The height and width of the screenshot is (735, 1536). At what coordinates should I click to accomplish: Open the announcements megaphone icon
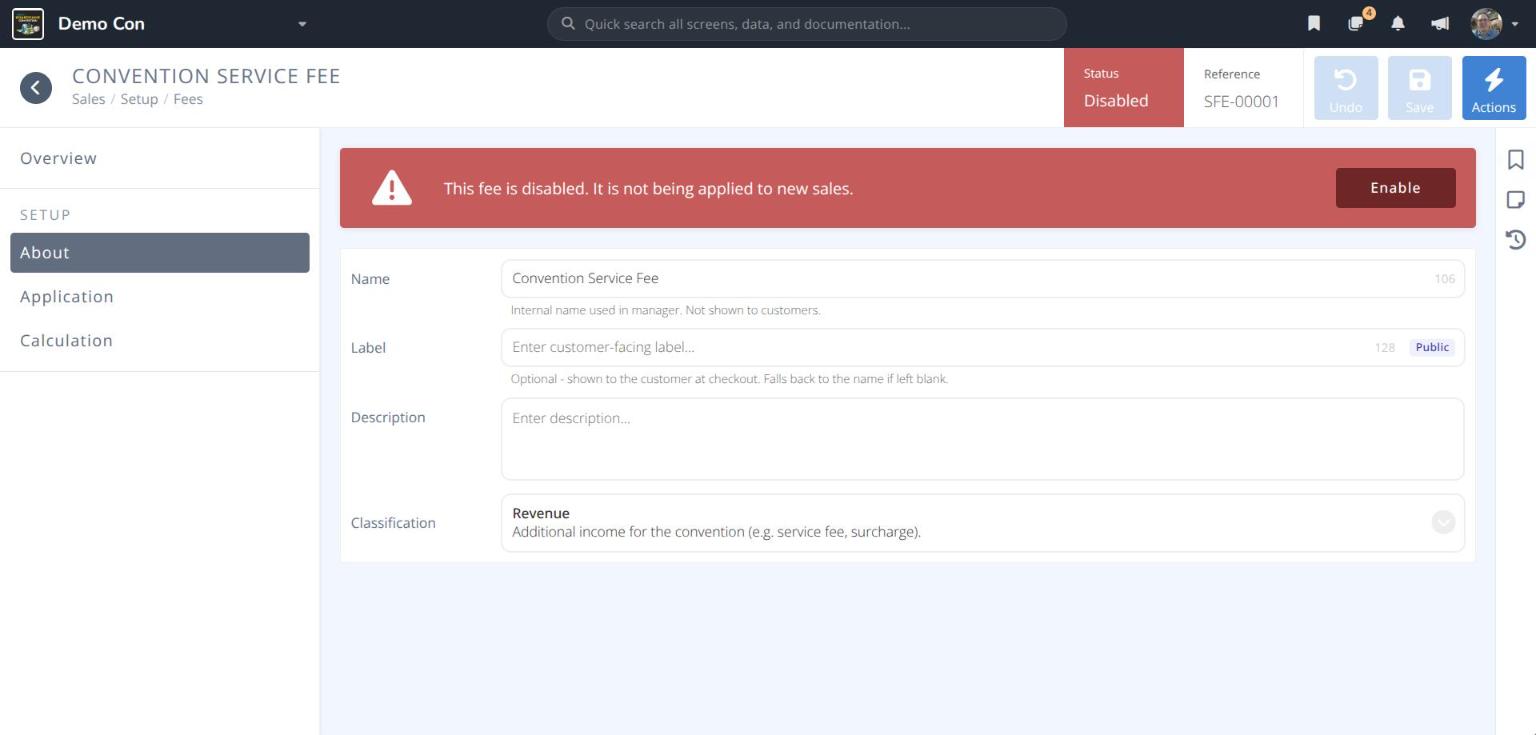coord(1440,24)
